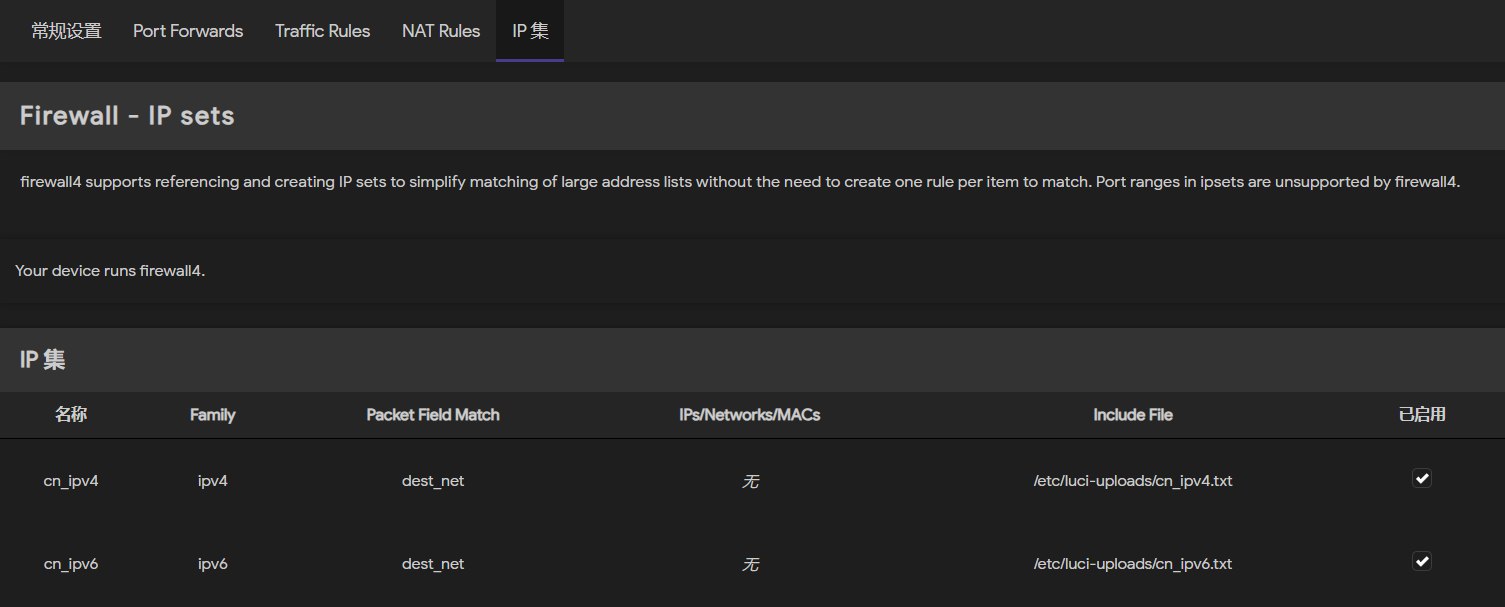This screenshot has width=1505, height=607.
Task: Open the 常规设置 tab
Action: (x=66, y=31)
